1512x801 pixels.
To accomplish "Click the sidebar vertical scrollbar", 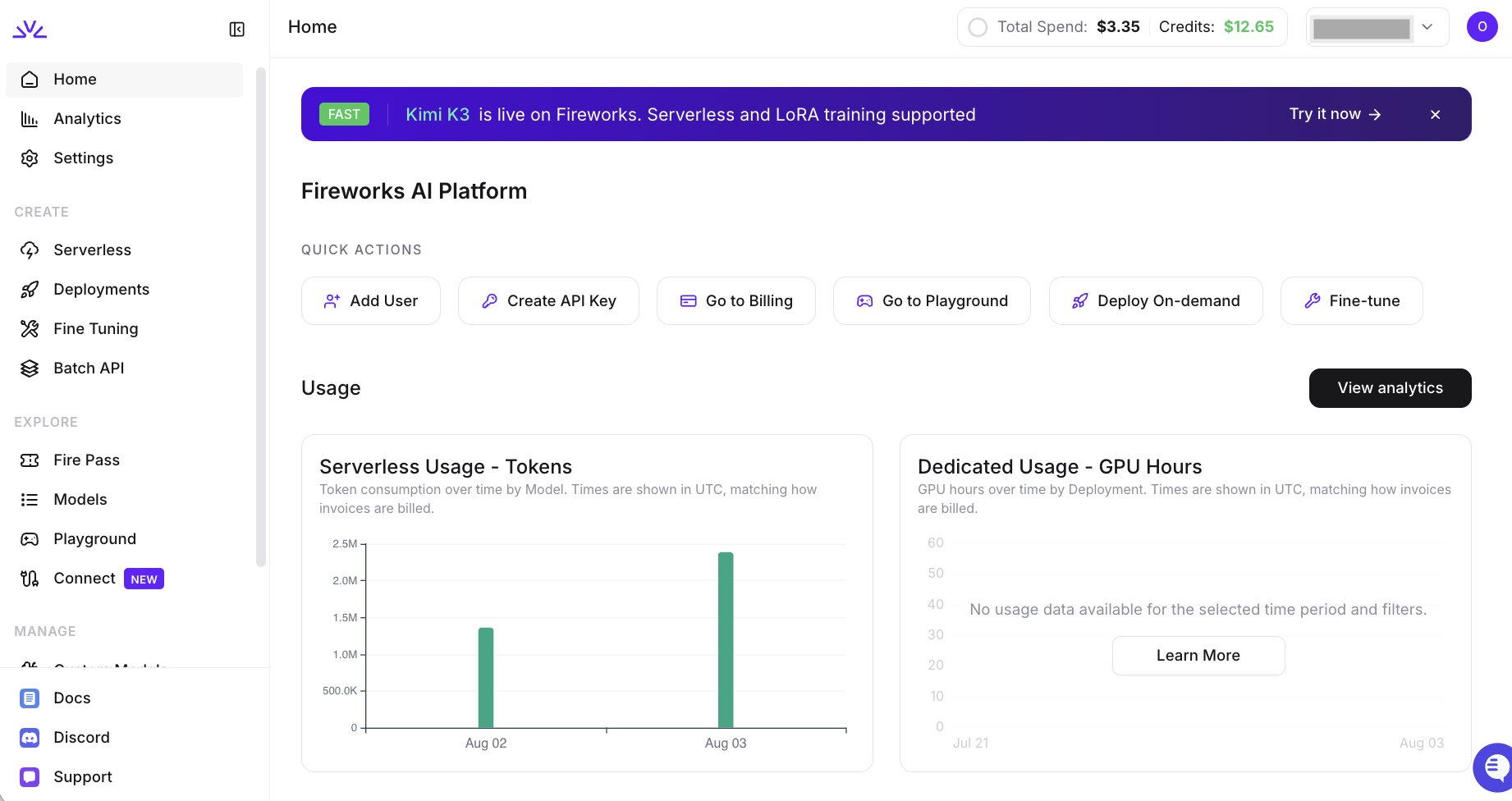I will tap(261, 318).
